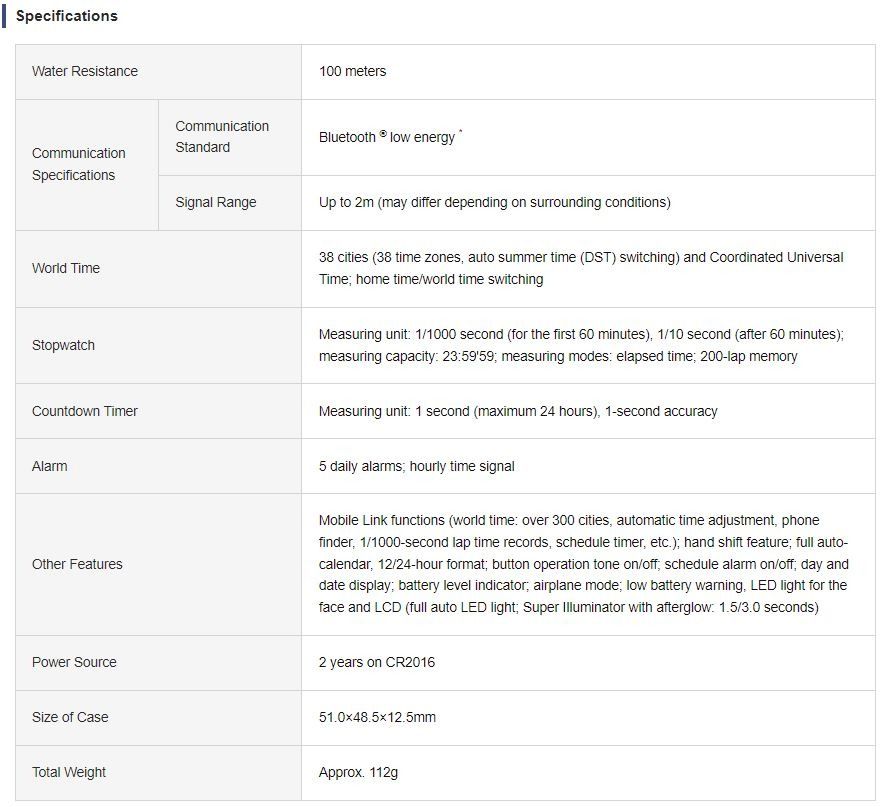Click the World Time row label
This screenshot has width=881, height=807.
tap(66, 268)
